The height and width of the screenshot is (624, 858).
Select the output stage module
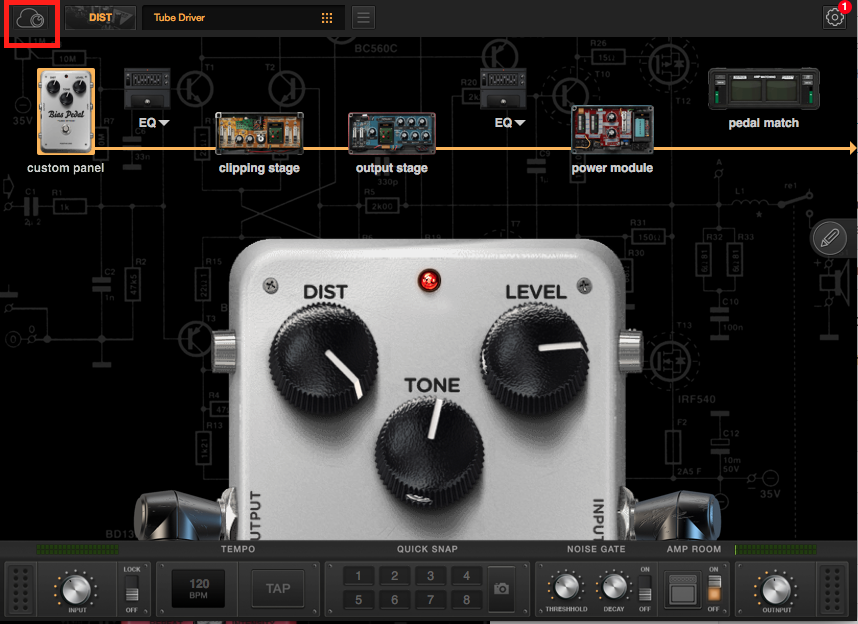[x=391, y=134]
